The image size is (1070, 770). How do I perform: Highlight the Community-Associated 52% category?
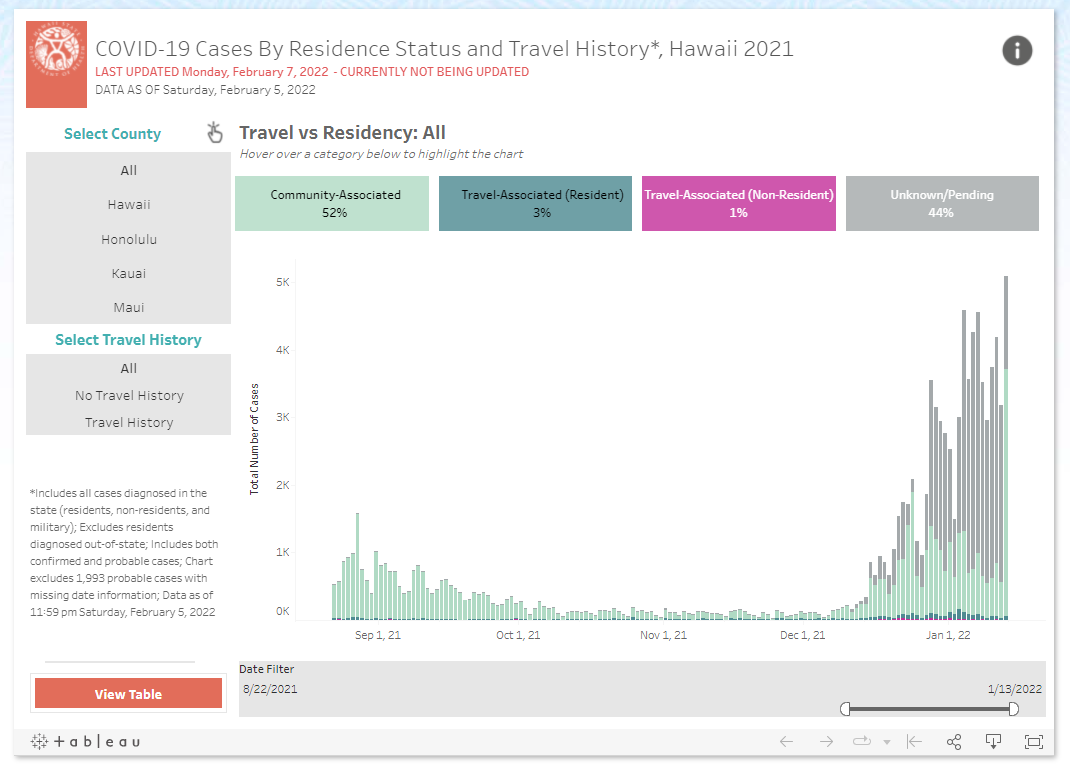click(331, 203)
